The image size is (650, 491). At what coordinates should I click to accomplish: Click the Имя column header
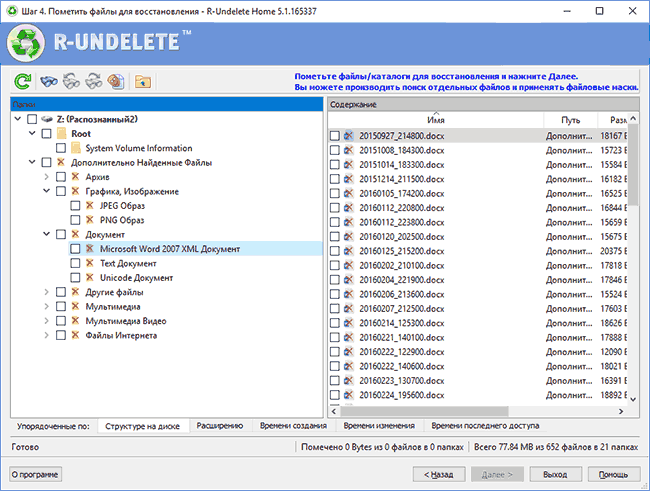[x=436, y=120]
